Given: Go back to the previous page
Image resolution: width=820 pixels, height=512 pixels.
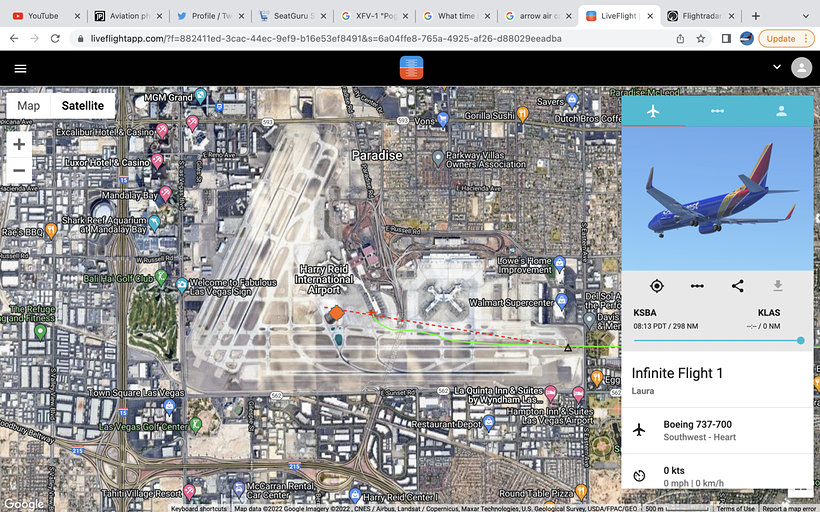Looking at the screenshot, I should click(14, 38).
